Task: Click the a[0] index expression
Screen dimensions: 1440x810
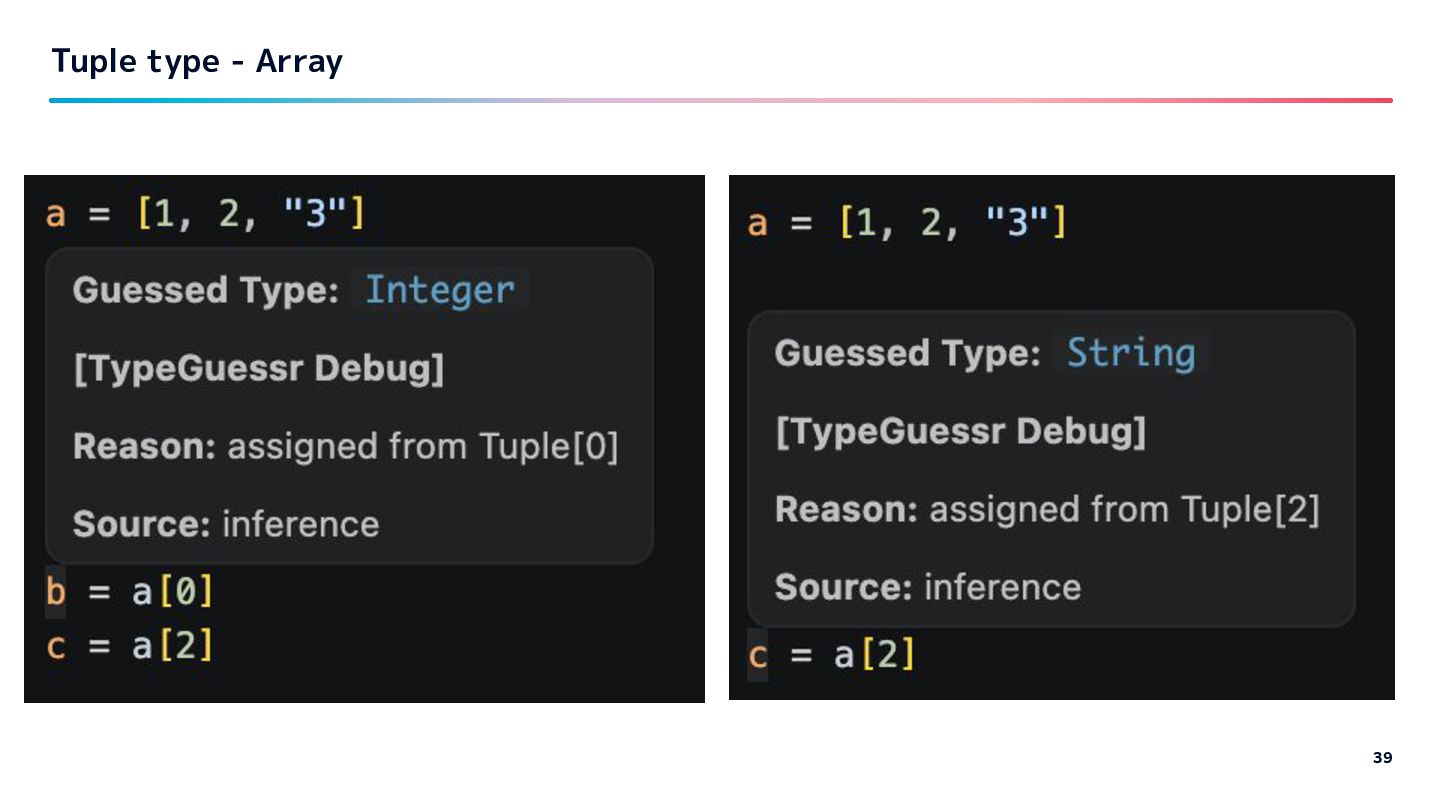Action: point(173,592)
